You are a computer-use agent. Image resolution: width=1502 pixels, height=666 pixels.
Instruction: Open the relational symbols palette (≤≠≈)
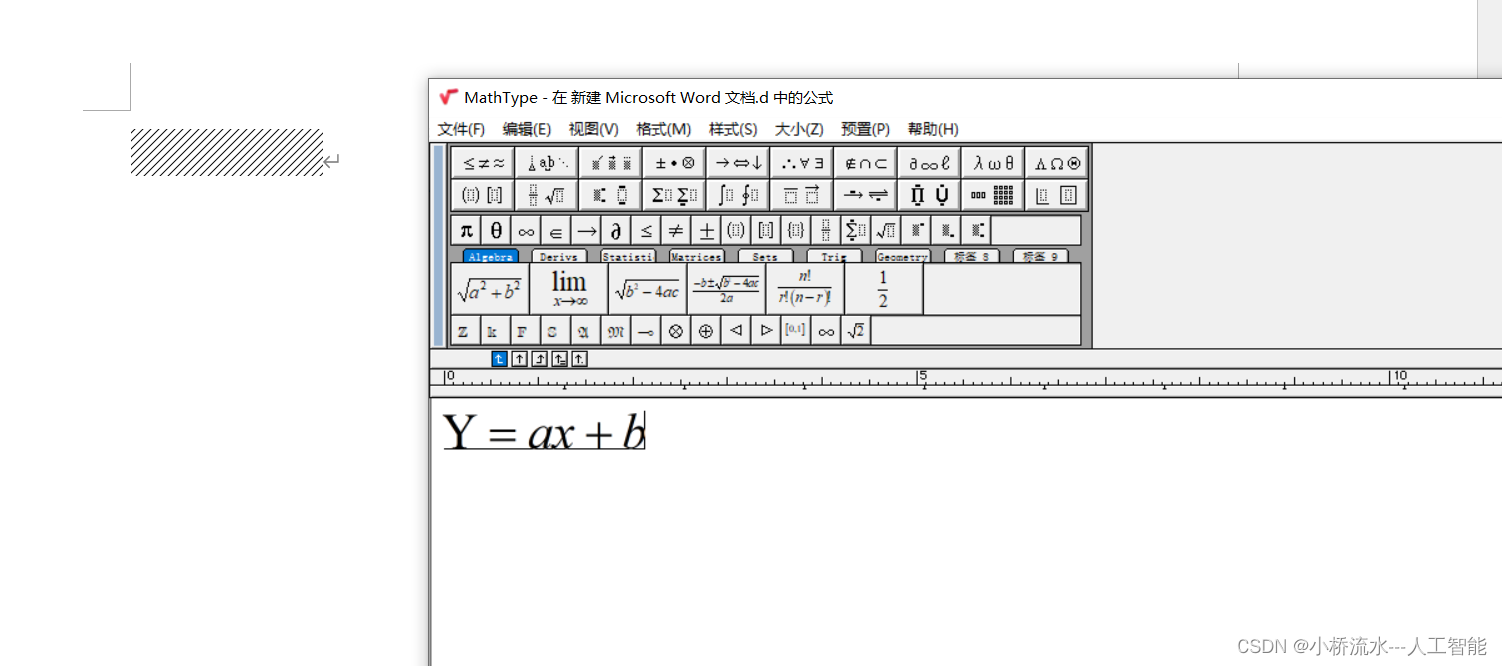483,163
